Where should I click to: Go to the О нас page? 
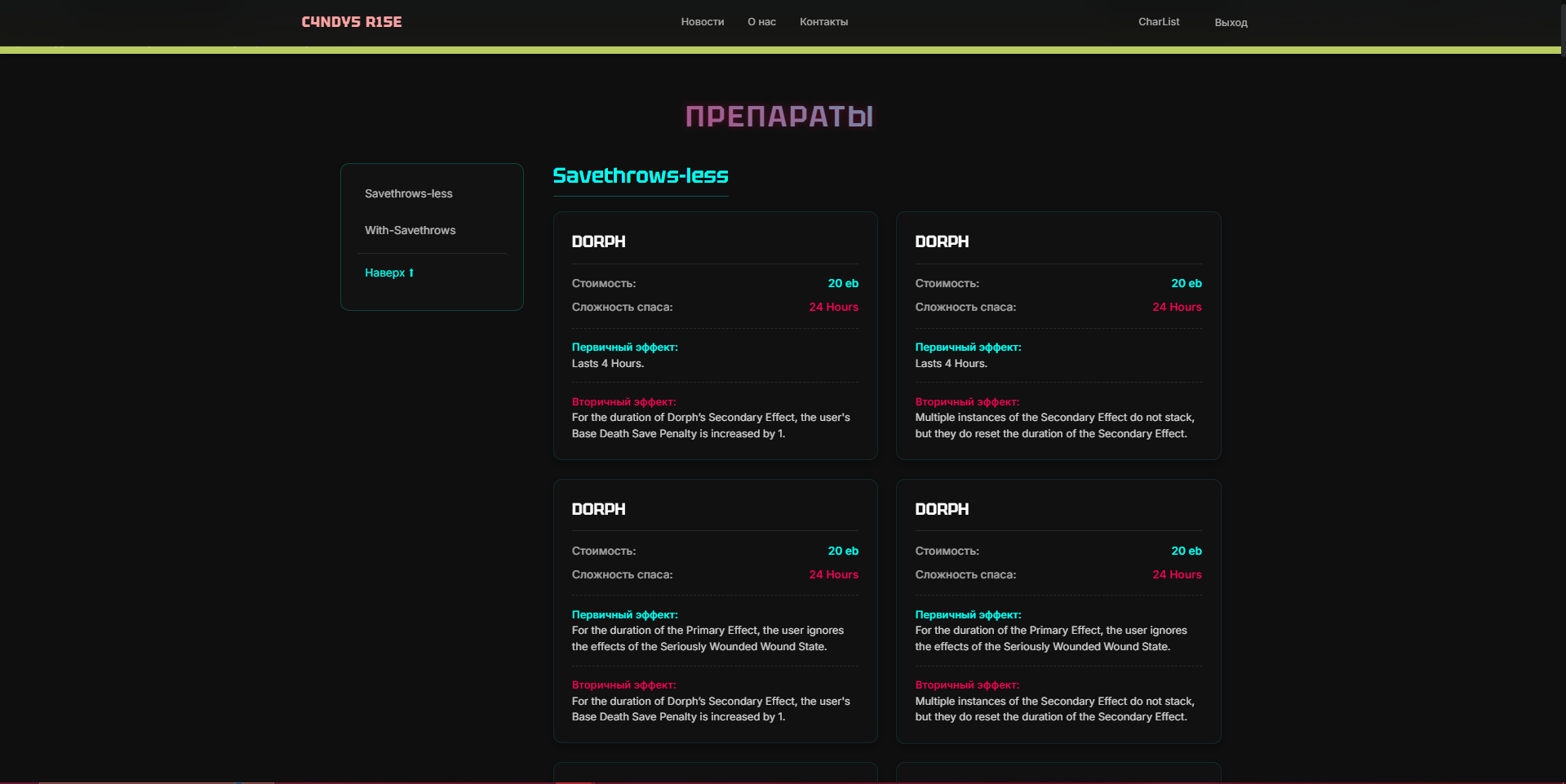click(761, 22)
